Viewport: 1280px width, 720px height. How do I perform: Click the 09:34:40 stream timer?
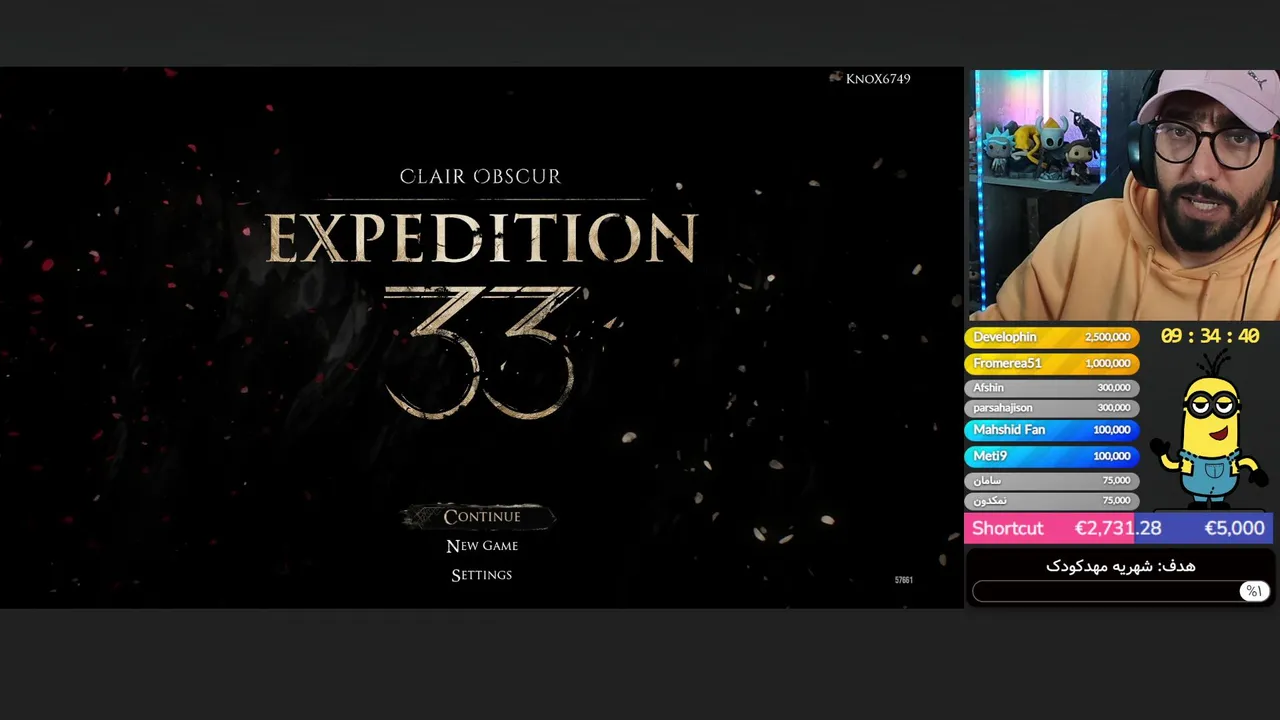tap(1210, 336)
